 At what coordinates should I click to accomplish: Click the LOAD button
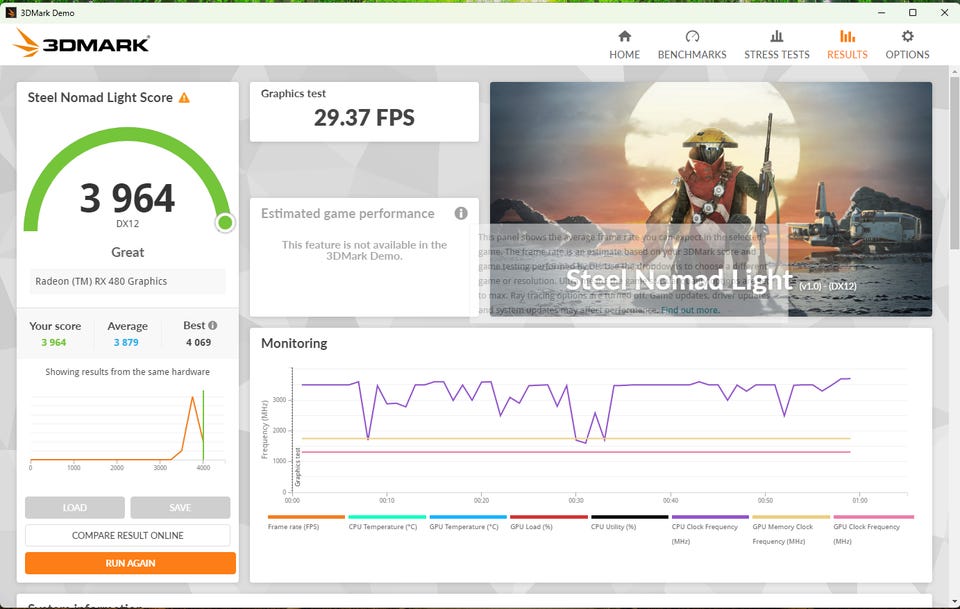75,507
